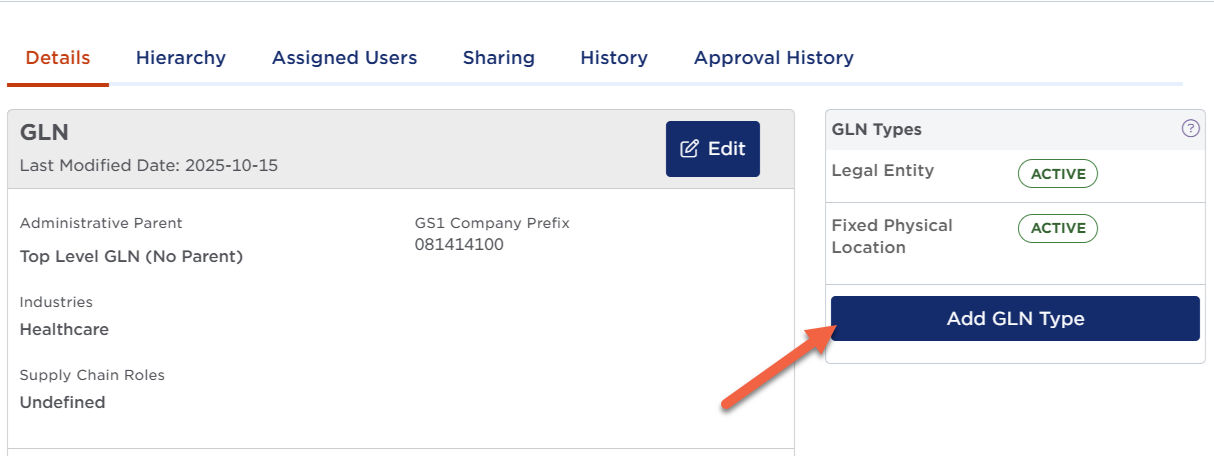The height and width of the screenshot is (456, 1214).
Task: Click the Top Level GLN (No Parent) value
Action: (131, 257)
